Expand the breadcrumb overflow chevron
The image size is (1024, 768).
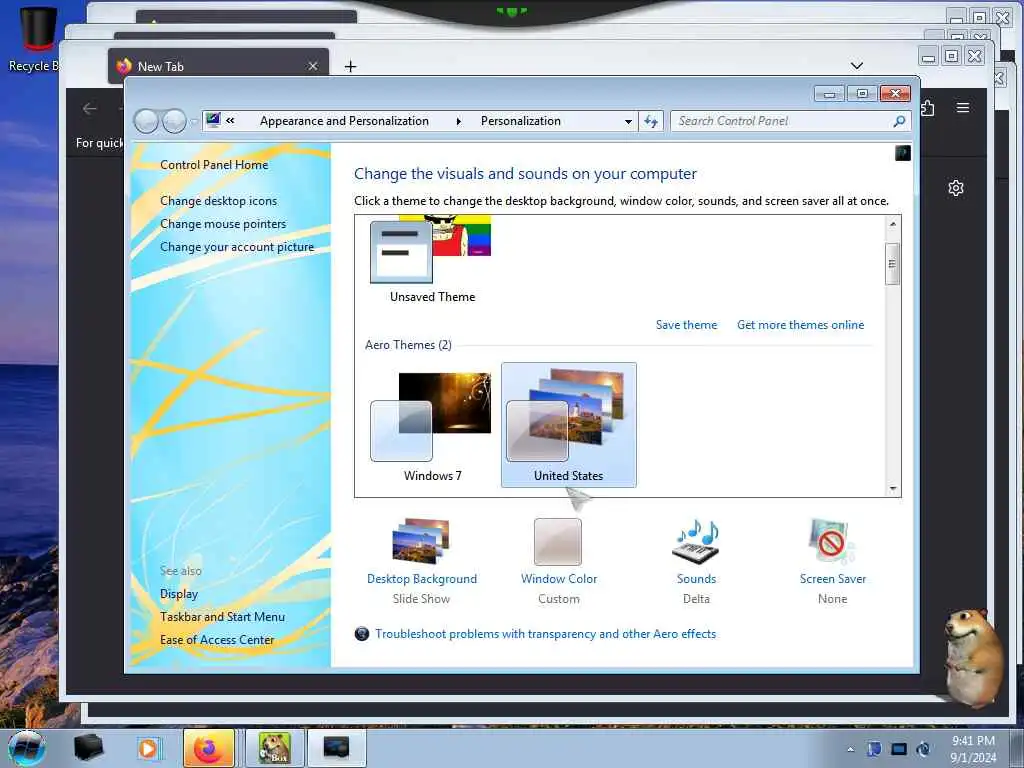click(230, 120)
